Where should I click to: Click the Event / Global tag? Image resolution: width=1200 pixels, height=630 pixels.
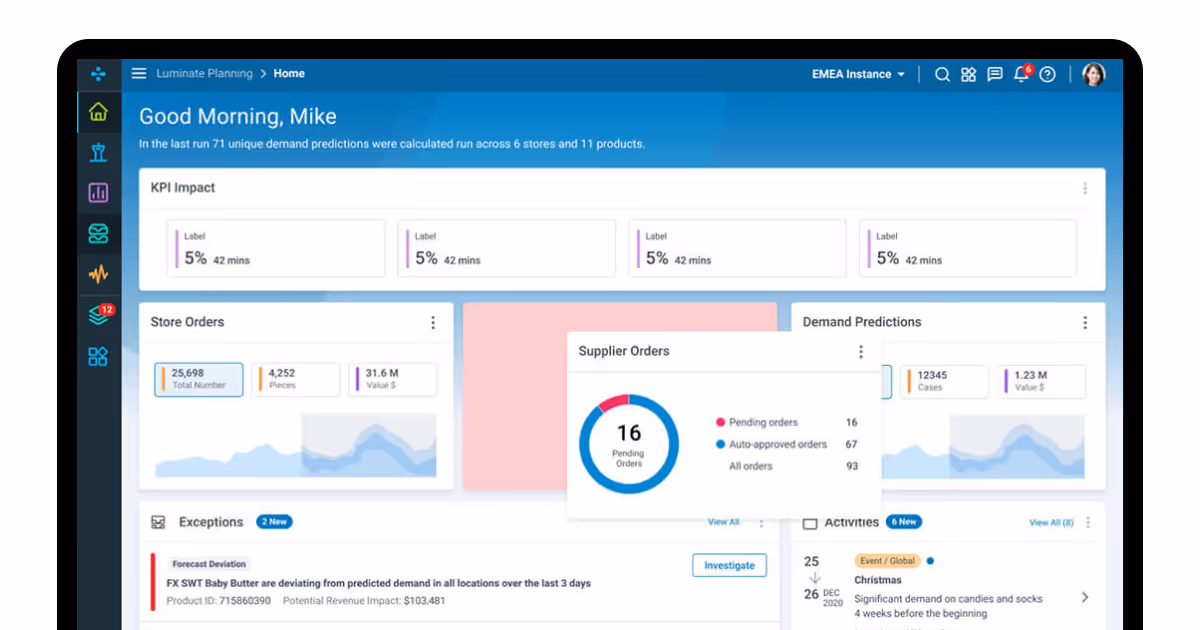click(x=888, y=561)
